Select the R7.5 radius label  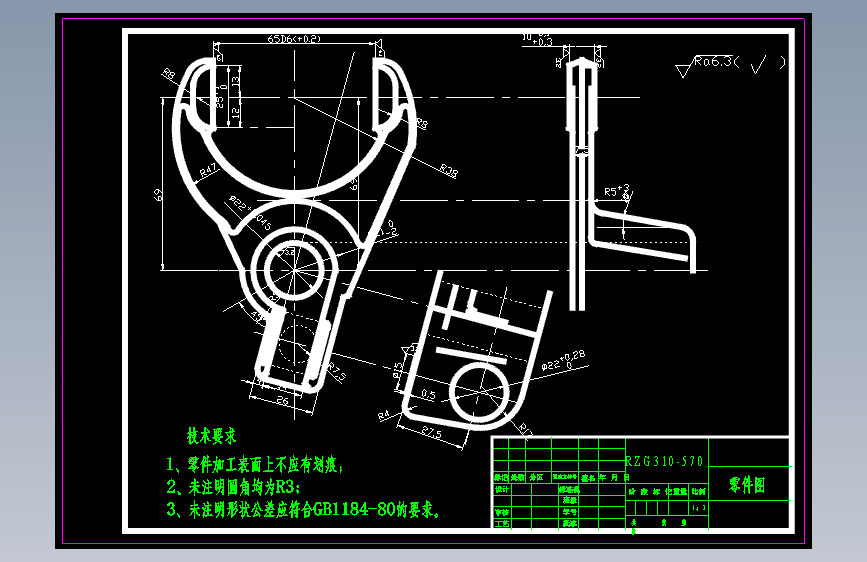coord(337,372)
